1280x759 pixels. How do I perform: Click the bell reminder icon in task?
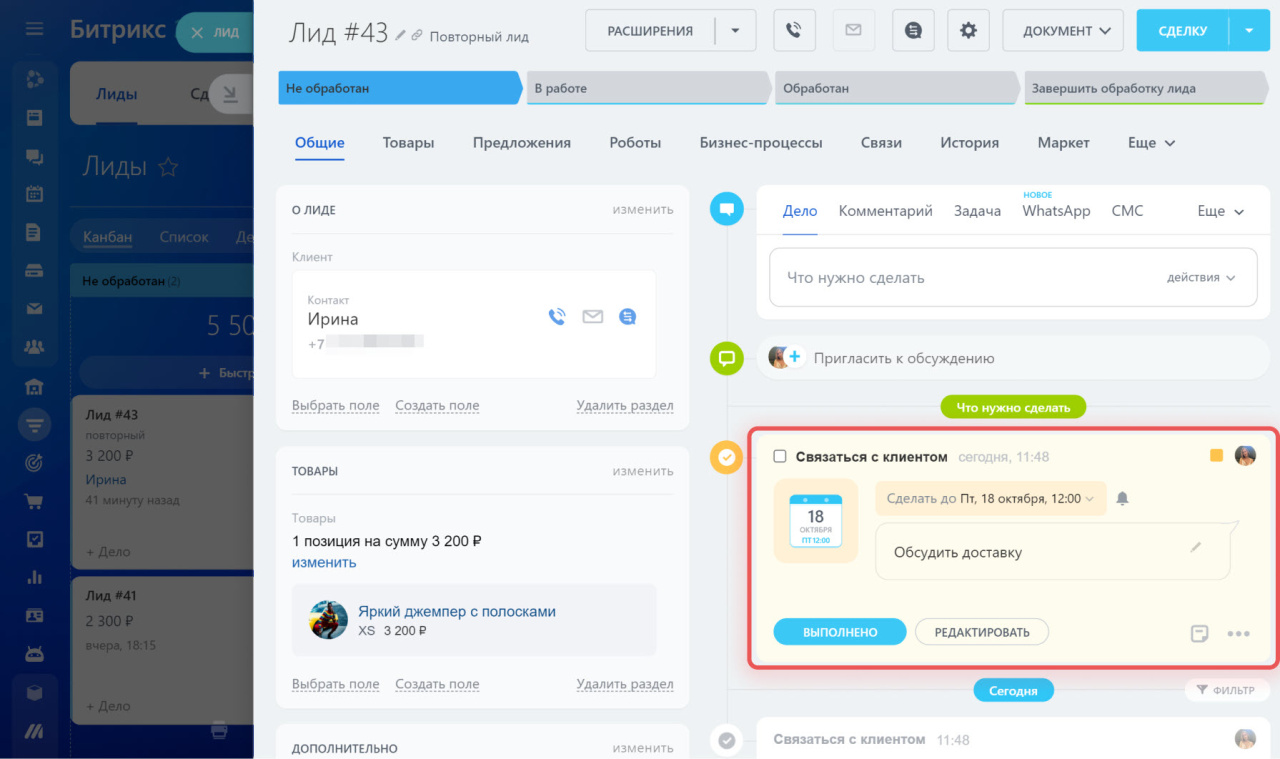click(x=1122, y=498)
